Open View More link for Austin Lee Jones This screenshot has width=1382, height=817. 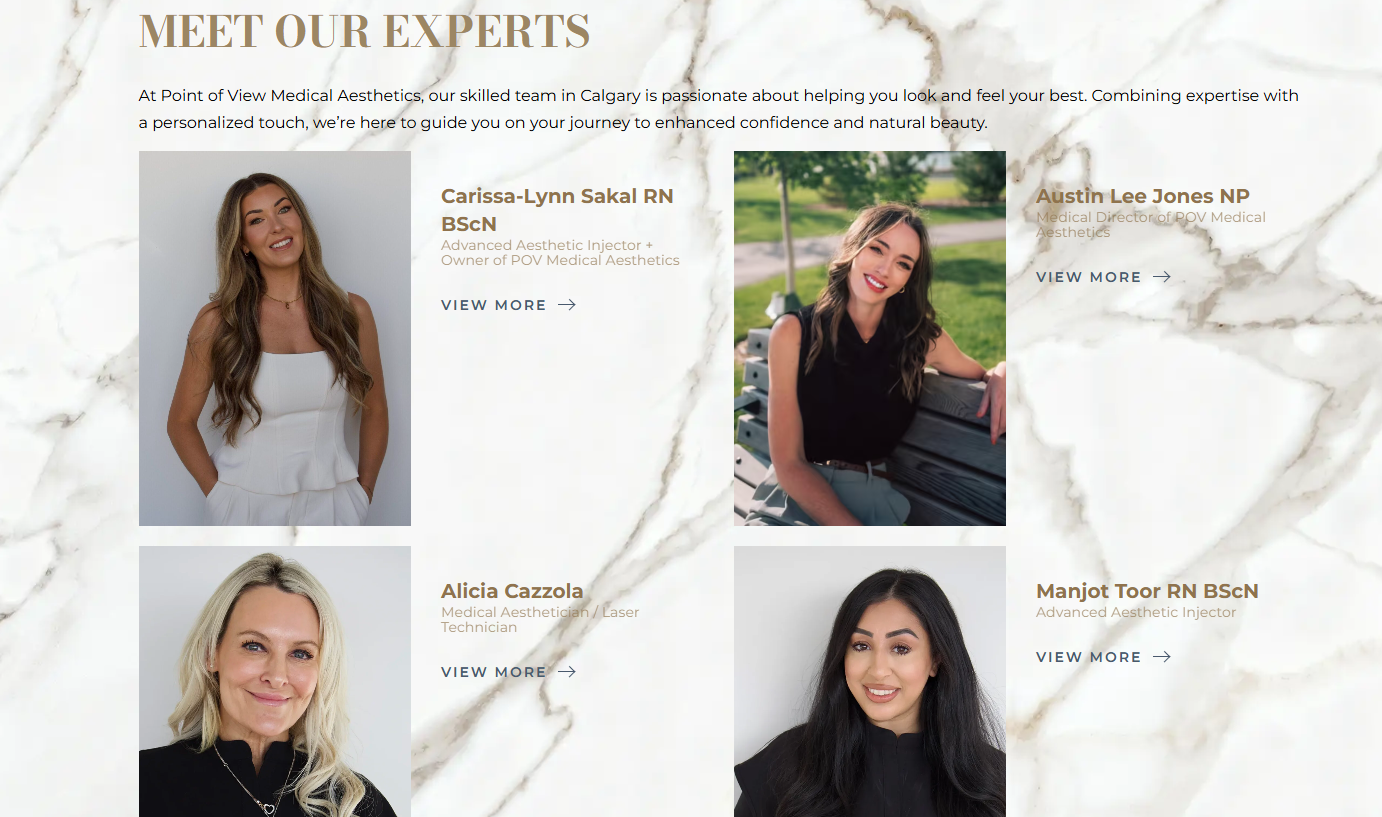point(1103,277)
